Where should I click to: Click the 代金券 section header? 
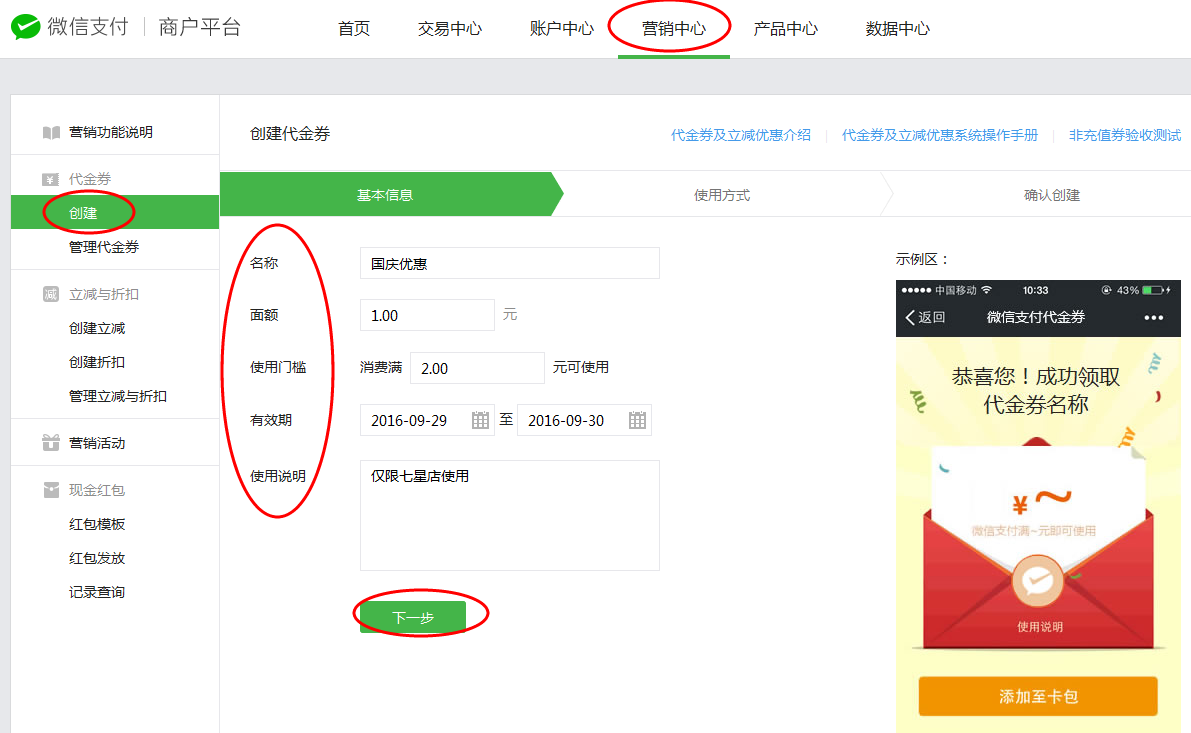[x=90, y=179]
